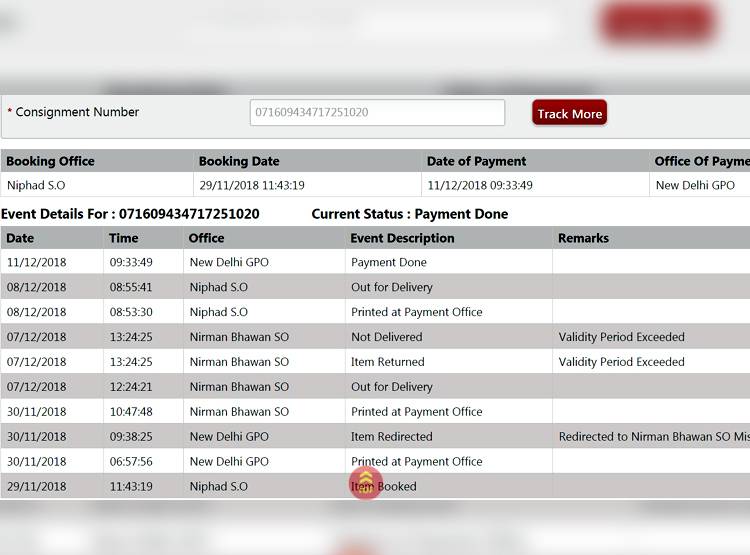The image size is (750, 555).
Task: Select the Booking Date column header
Action: pos(239,161)
